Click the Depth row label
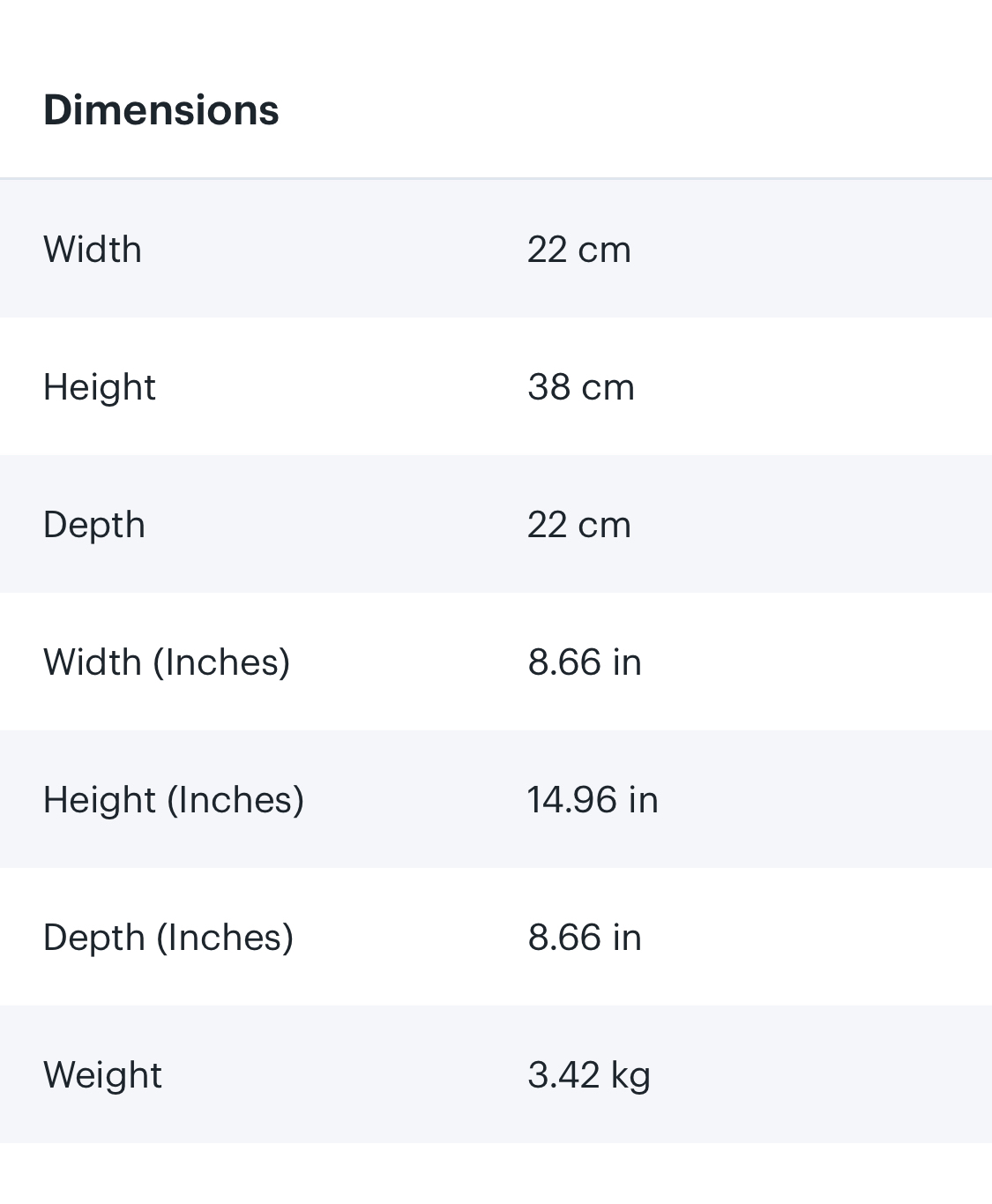 [x=94, y=525]
